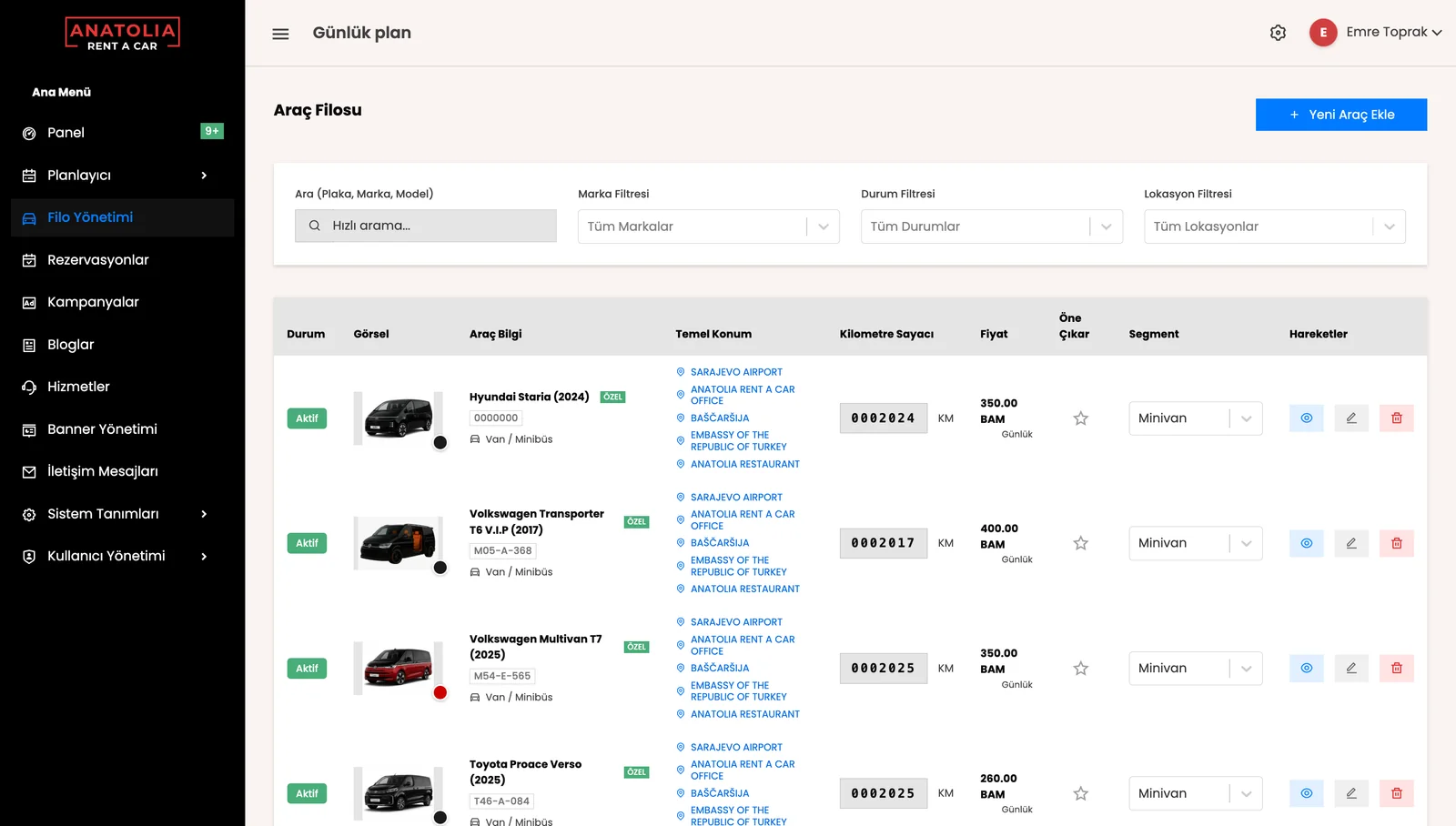1456x826 pixels.
Task: Click ÖZEL badge on Hyundai Staria
Action: pyautogui.click(x=612, y=397)
